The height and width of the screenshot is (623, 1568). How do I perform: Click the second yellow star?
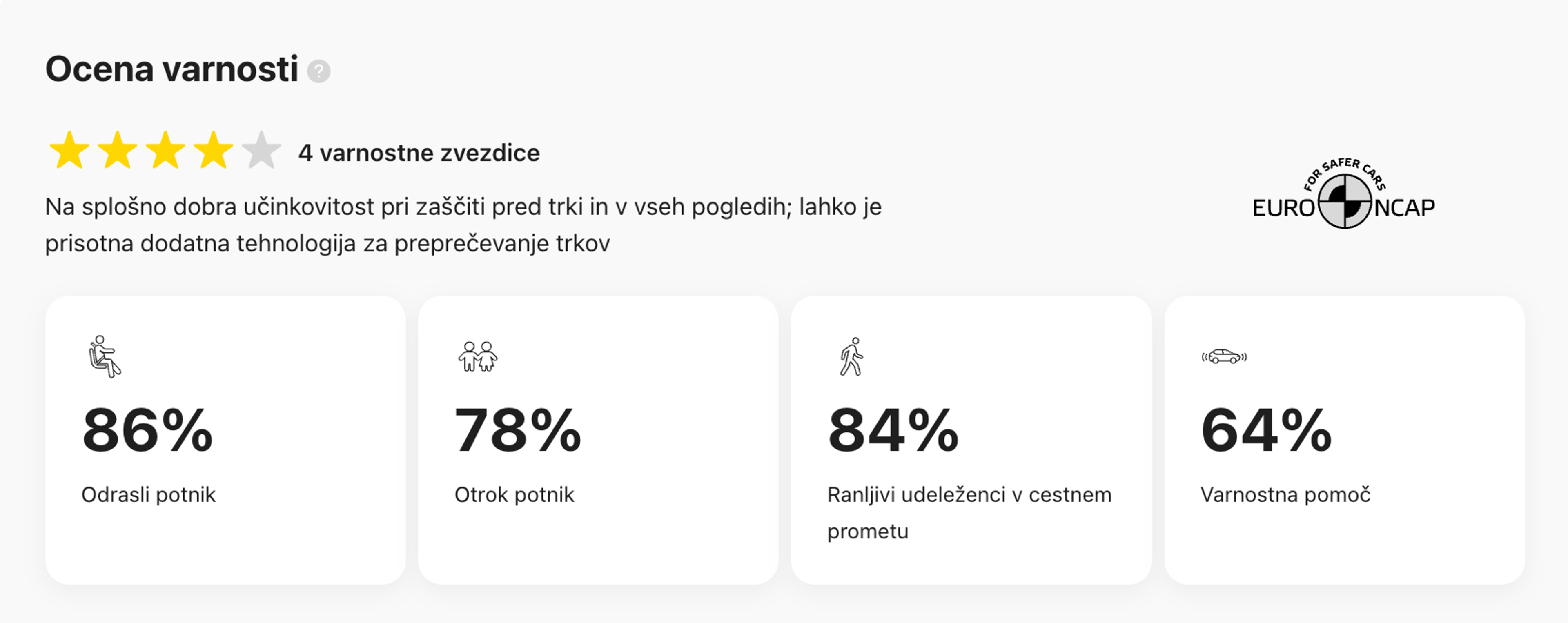coord(118,150)
